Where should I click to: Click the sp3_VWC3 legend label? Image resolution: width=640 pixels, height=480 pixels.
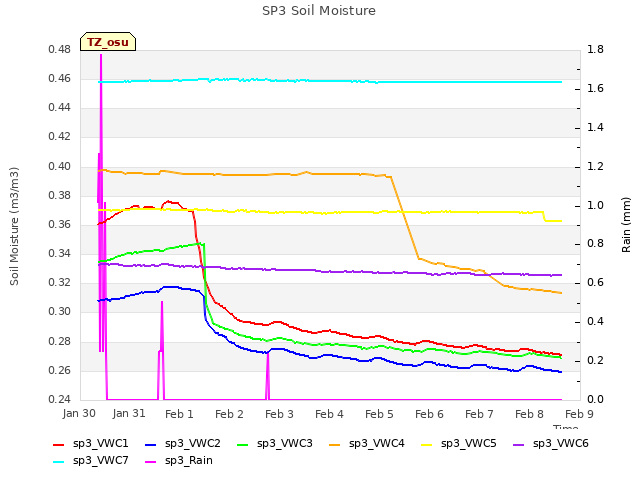(x=284, y=443)
